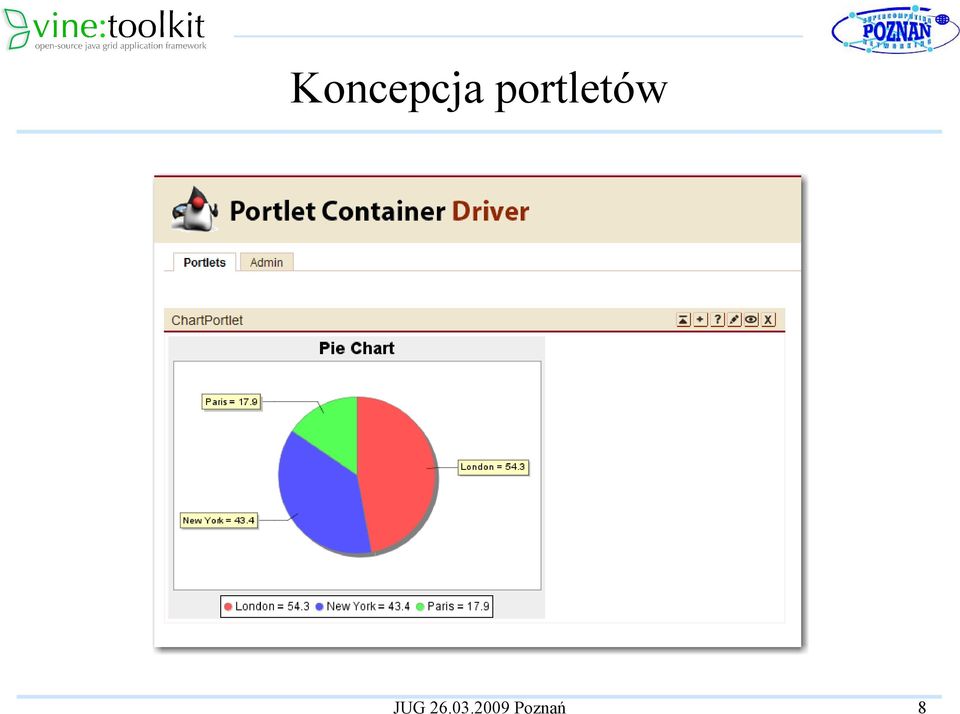Image resolution: width=960 pixels, height=714 pixels.
Task: Switch ChartPortlet to edit mode (pencil icon)
Action: pos(734,320)
